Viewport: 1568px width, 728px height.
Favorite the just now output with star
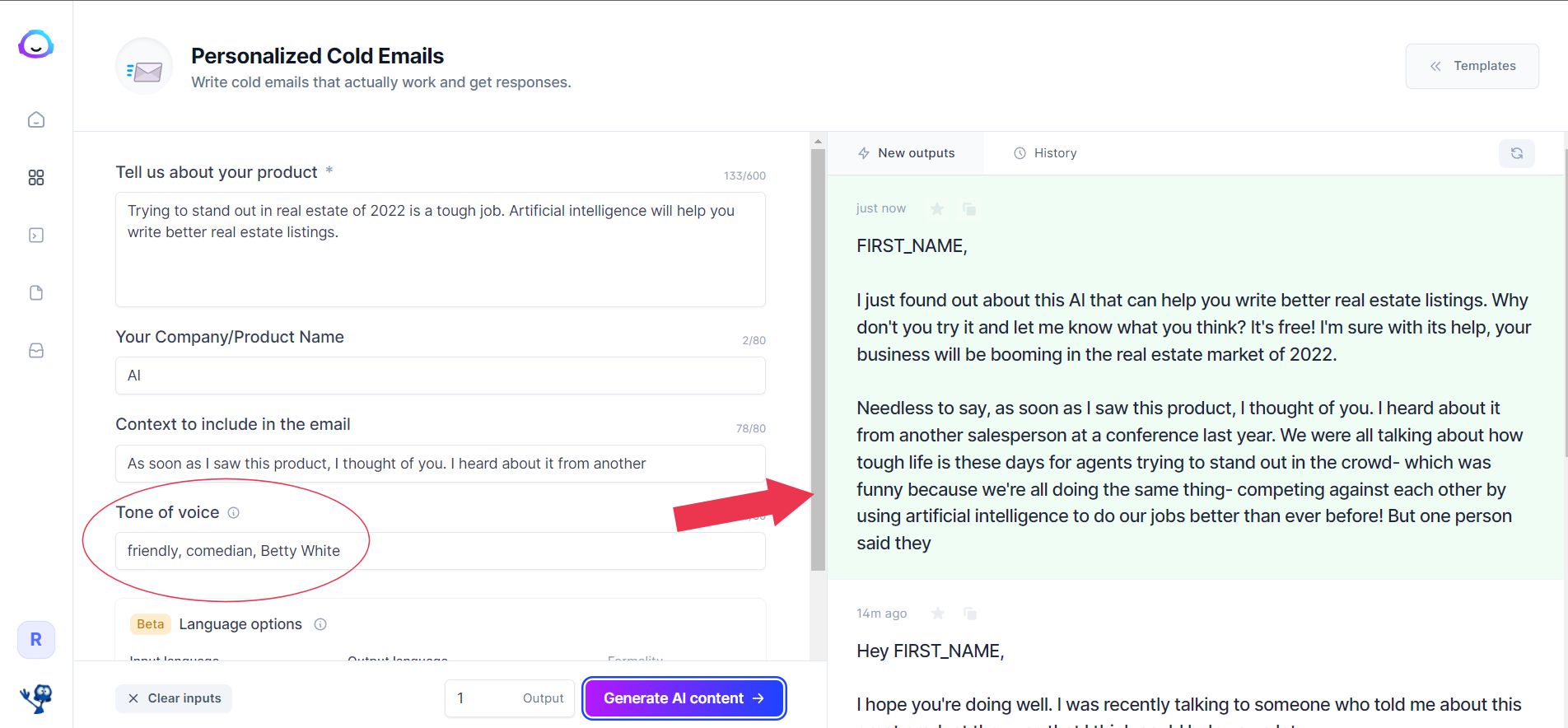937,209
